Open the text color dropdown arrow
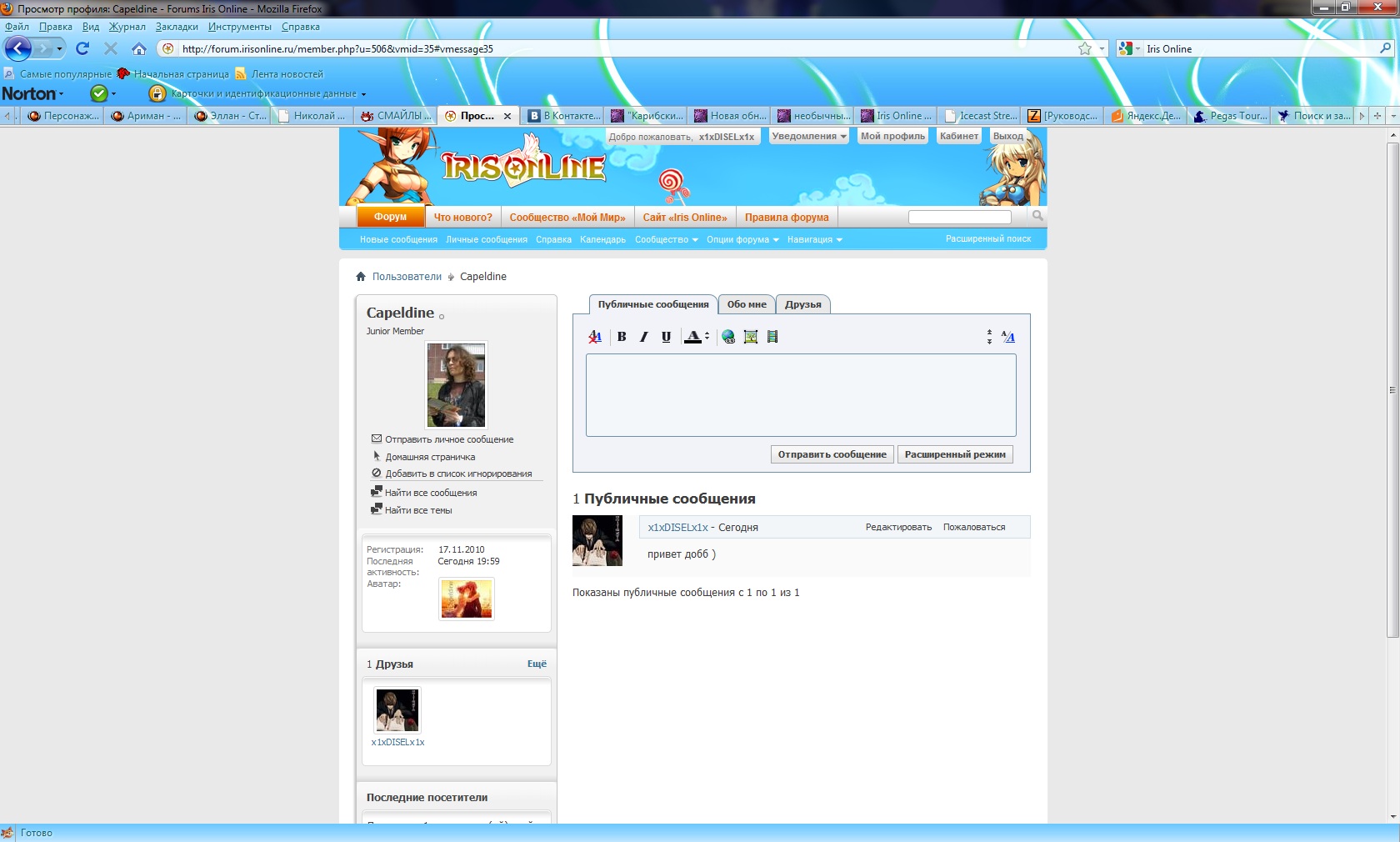Viewport: 1400px width, 842px height. [707, 337]
